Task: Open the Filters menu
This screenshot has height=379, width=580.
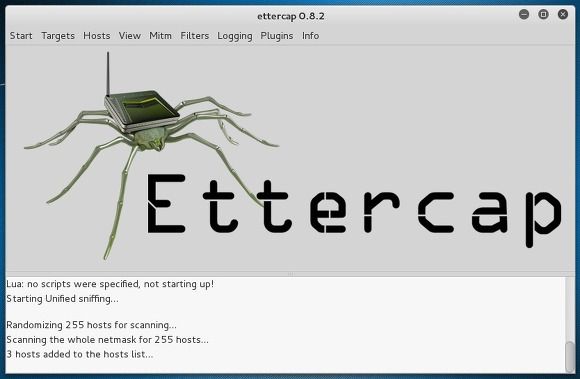Action: point(195,36)
